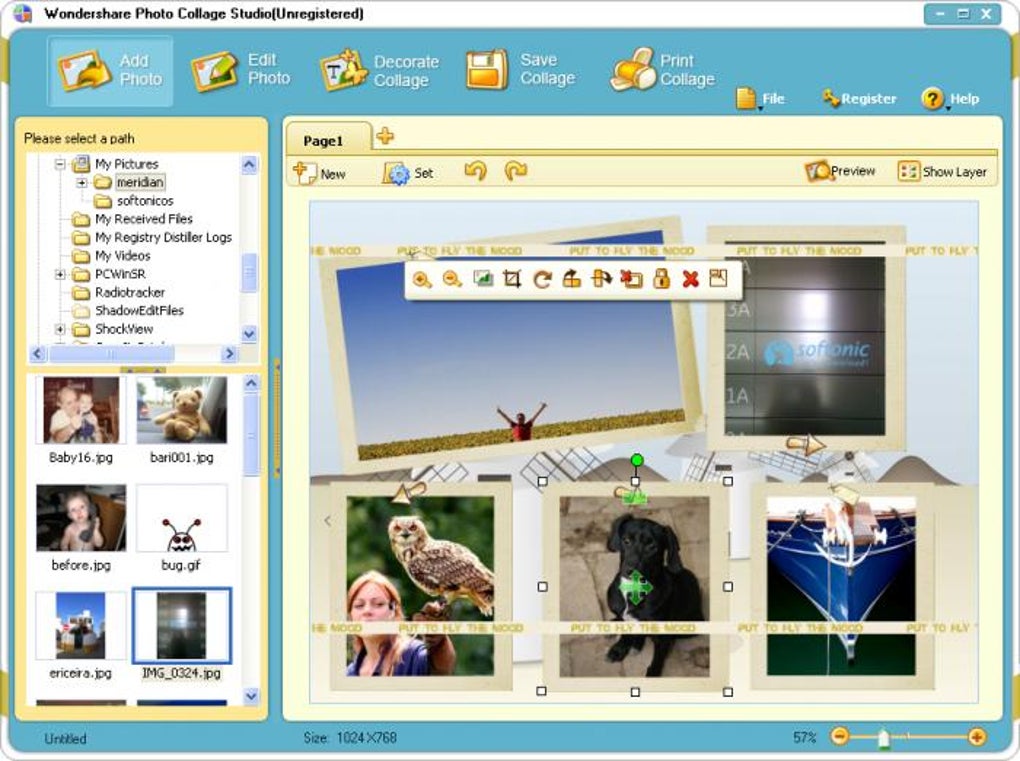Switch to Edit Photo mode
1020x761 pixels.
(x=241, y=70)
